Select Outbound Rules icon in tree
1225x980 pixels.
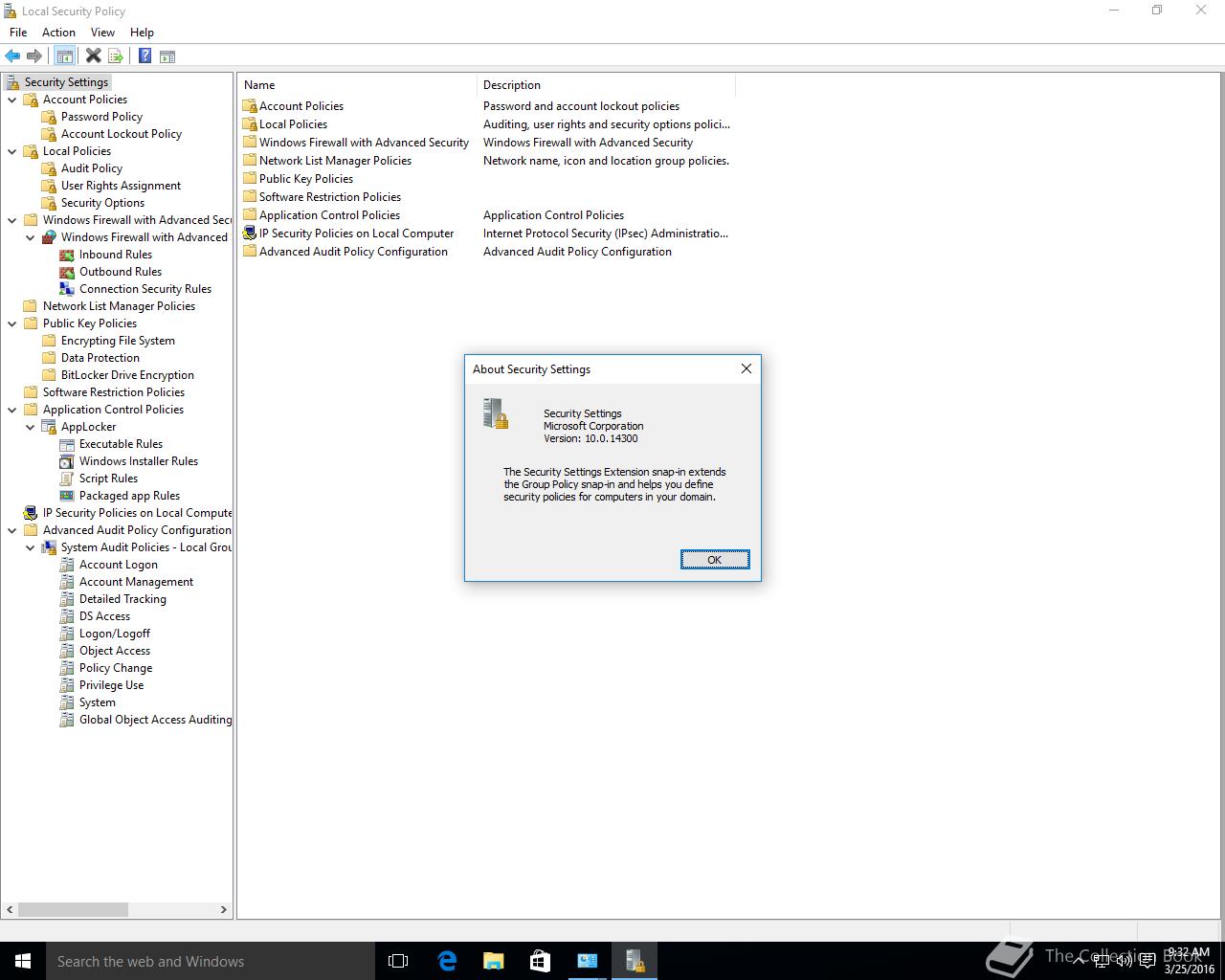pyautogui.click(x=67, y=272)
